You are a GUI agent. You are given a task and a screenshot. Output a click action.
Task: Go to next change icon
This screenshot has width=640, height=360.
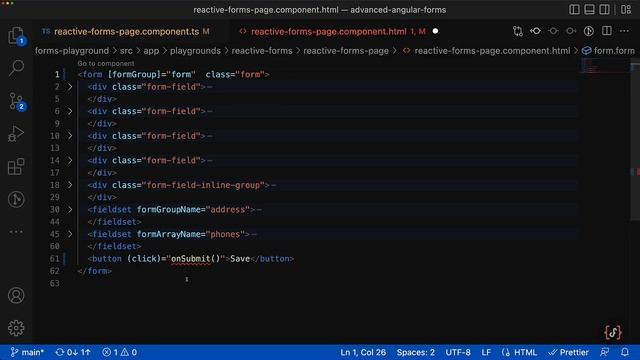pyautogui.click(x=571, y=31)
